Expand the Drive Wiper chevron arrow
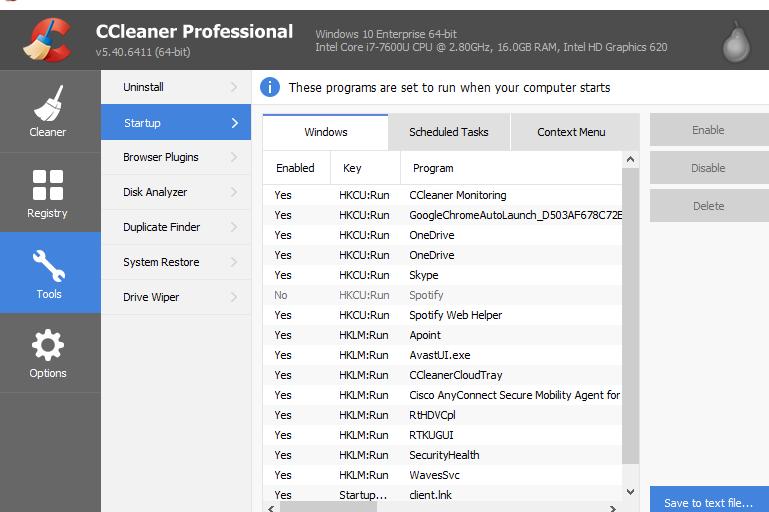Viewport: 769px width, 512px height. click(235, 297)
